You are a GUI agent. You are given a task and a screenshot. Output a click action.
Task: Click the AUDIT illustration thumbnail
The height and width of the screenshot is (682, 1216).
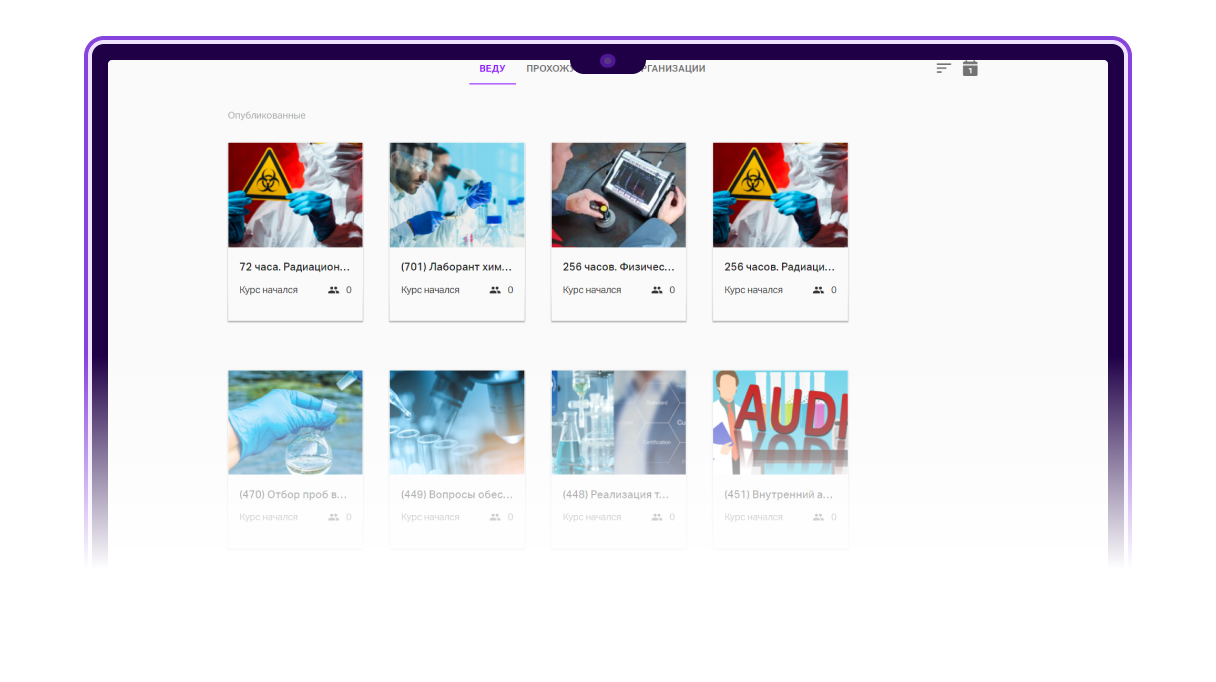(780, 422)
